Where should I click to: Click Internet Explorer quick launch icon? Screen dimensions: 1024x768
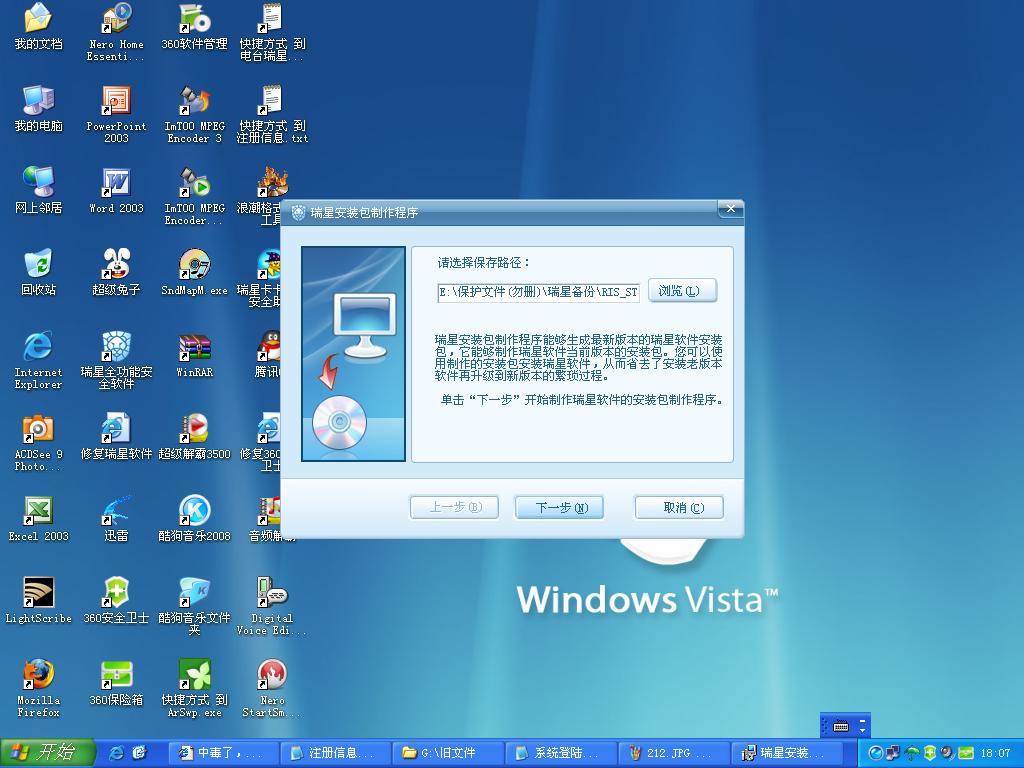(117, 753)
